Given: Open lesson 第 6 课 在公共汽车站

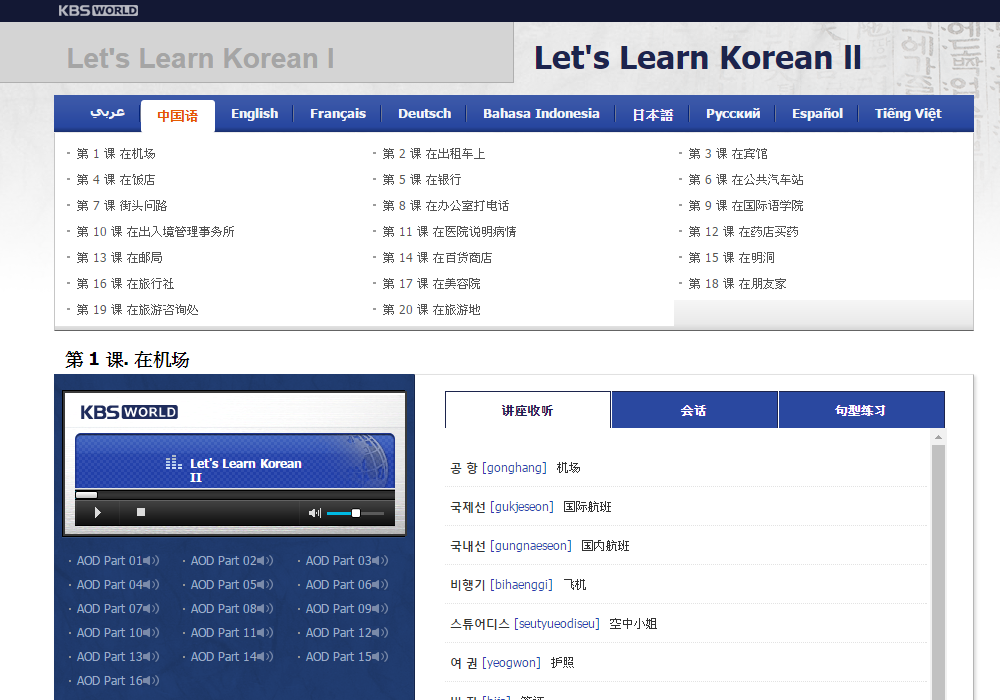Looking at the screenshot, I should click(x=746, y=180).
